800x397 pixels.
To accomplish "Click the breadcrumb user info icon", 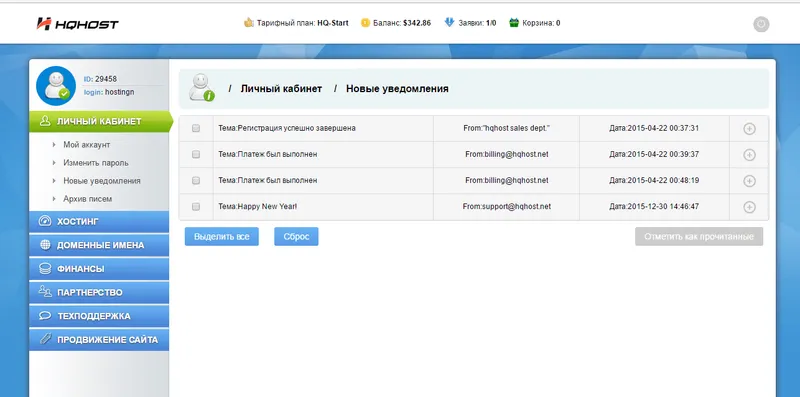I will coord(202,88).
